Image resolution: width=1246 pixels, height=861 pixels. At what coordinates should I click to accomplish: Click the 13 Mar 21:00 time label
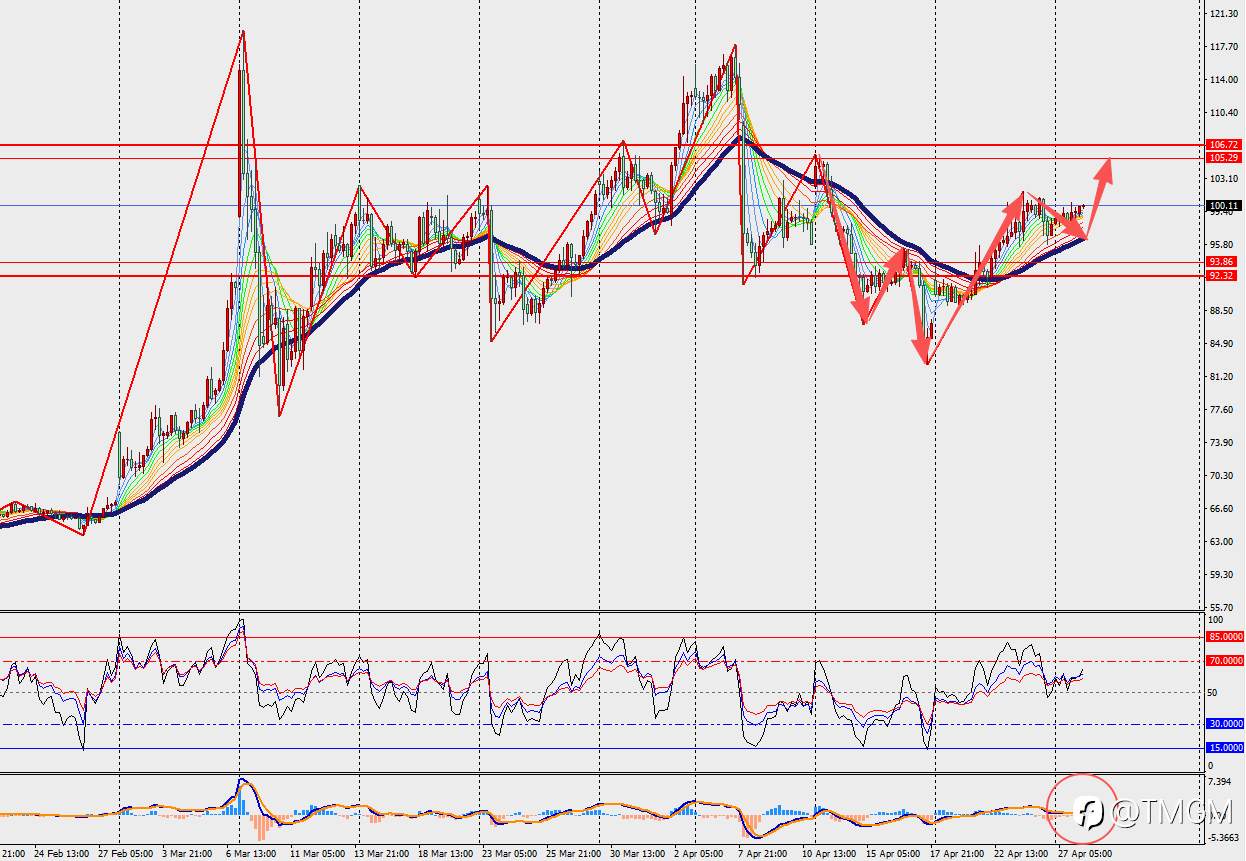(381, 854)
